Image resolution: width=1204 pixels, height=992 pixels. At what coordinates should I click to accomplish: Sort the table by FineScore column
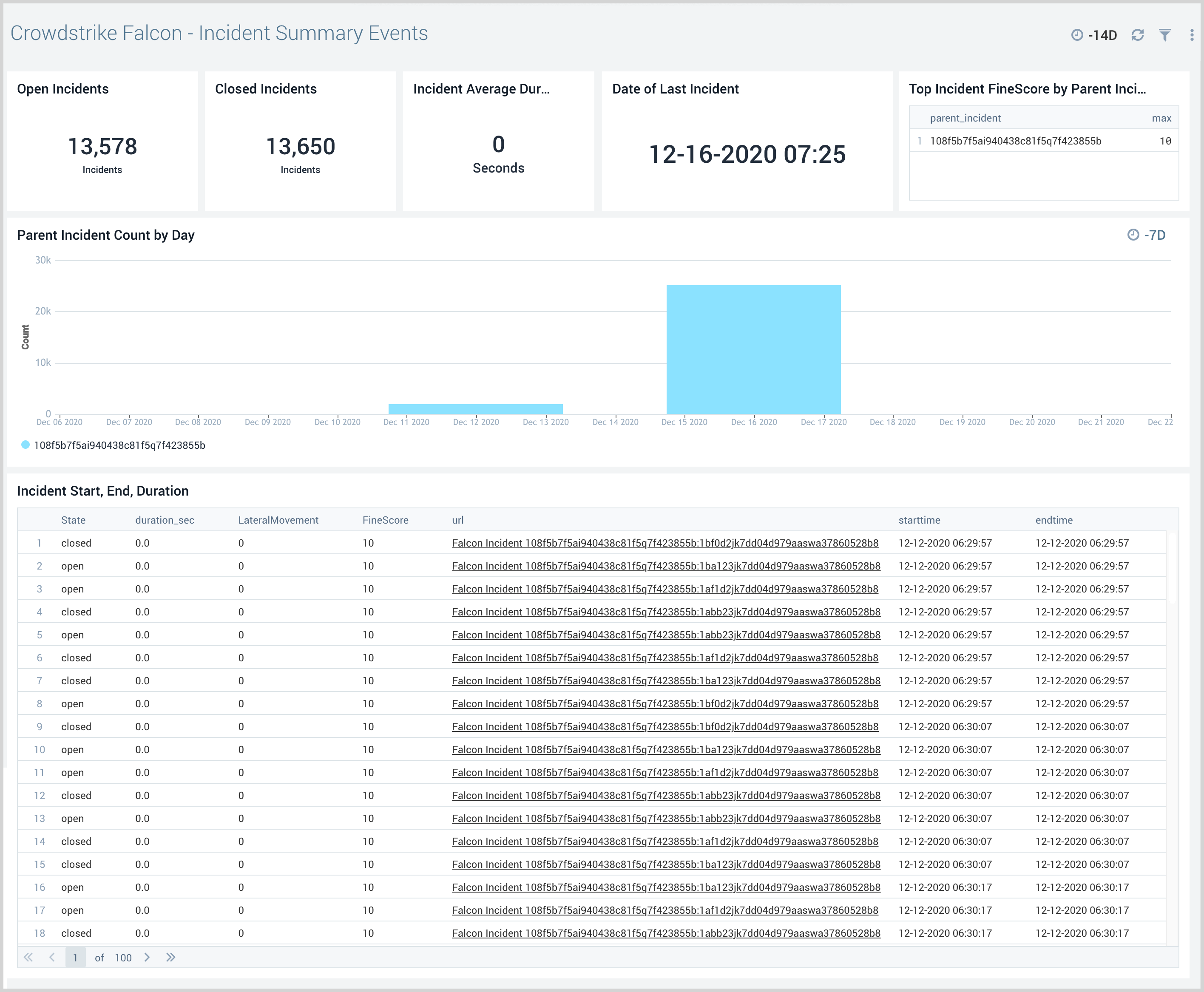(x=385, y=520)
